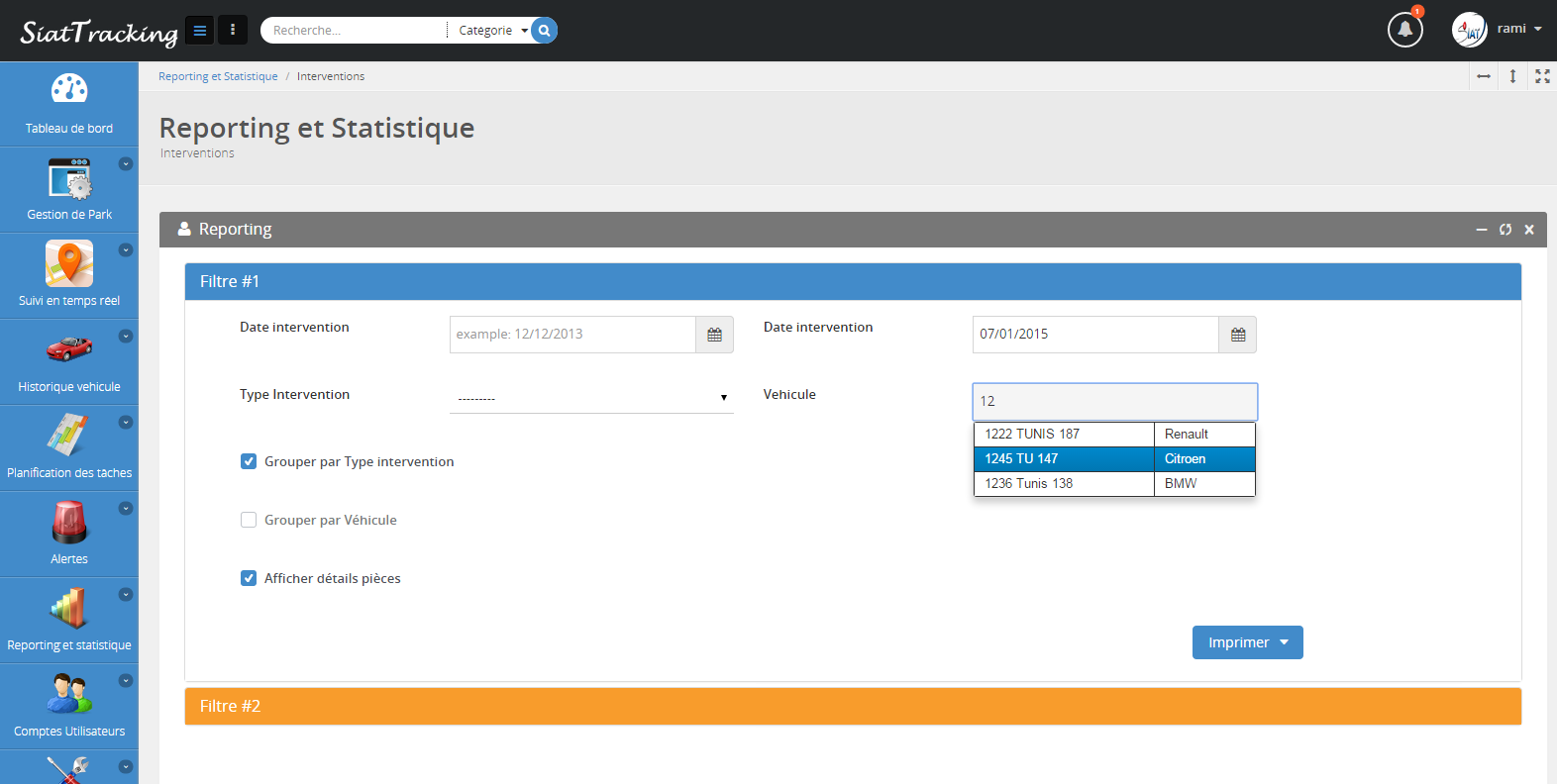Click vertical expand arrows icon in breadcrumb bar

[1512, 76]
